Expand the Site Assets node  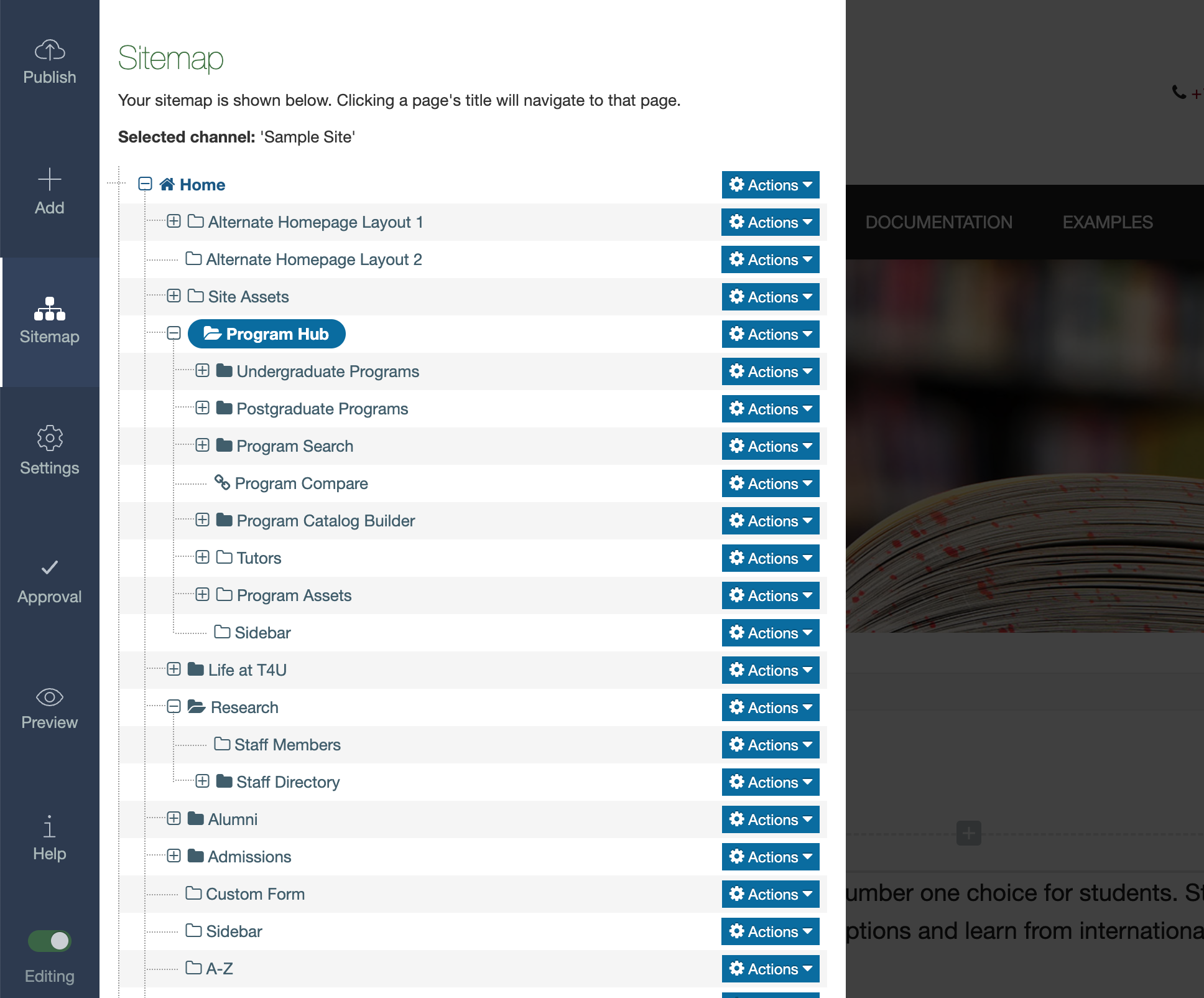click(x=174, y=296)
